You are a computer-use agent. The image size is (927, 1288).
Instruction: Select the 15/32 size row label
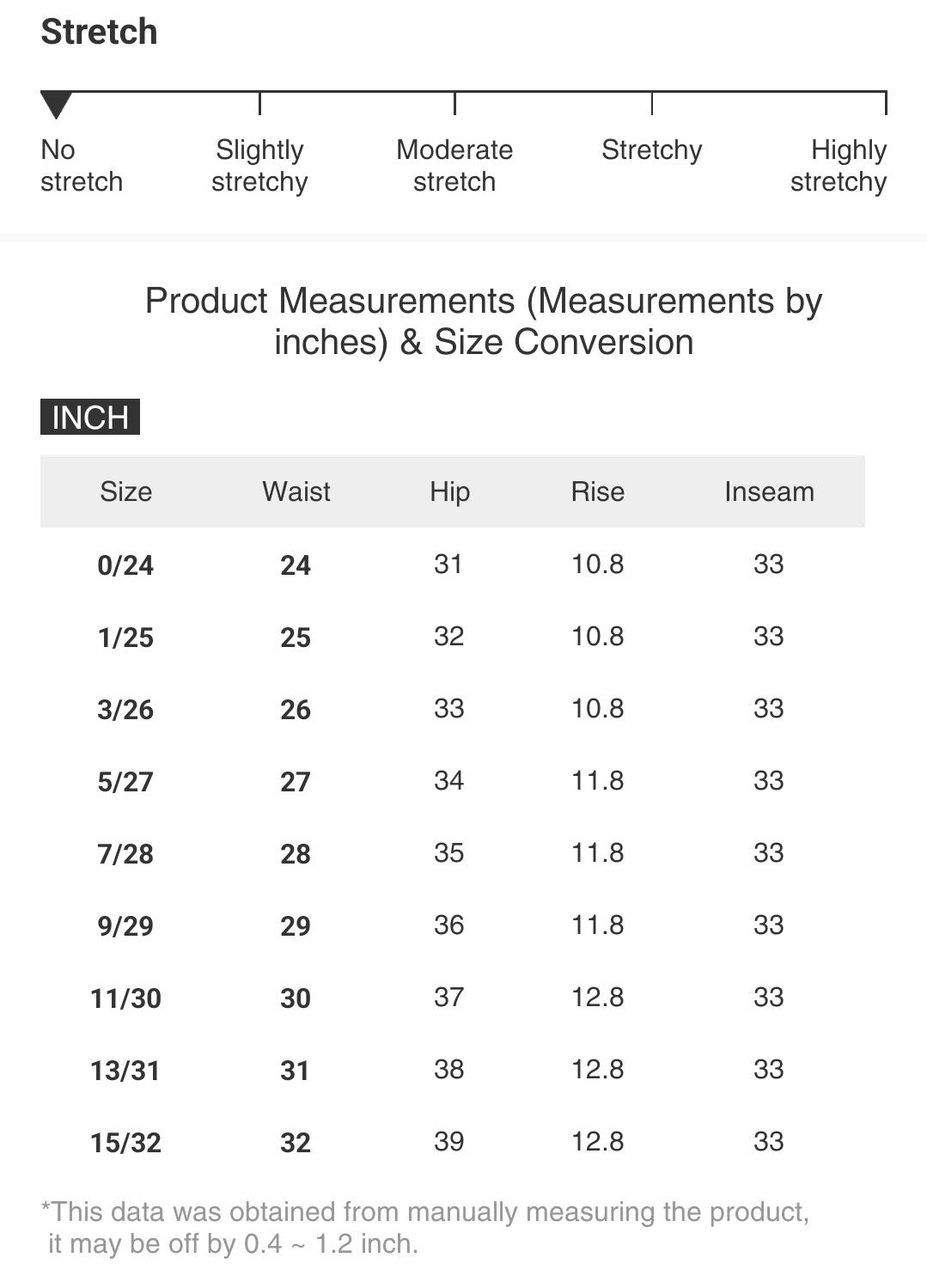(x=125, y=1143)
